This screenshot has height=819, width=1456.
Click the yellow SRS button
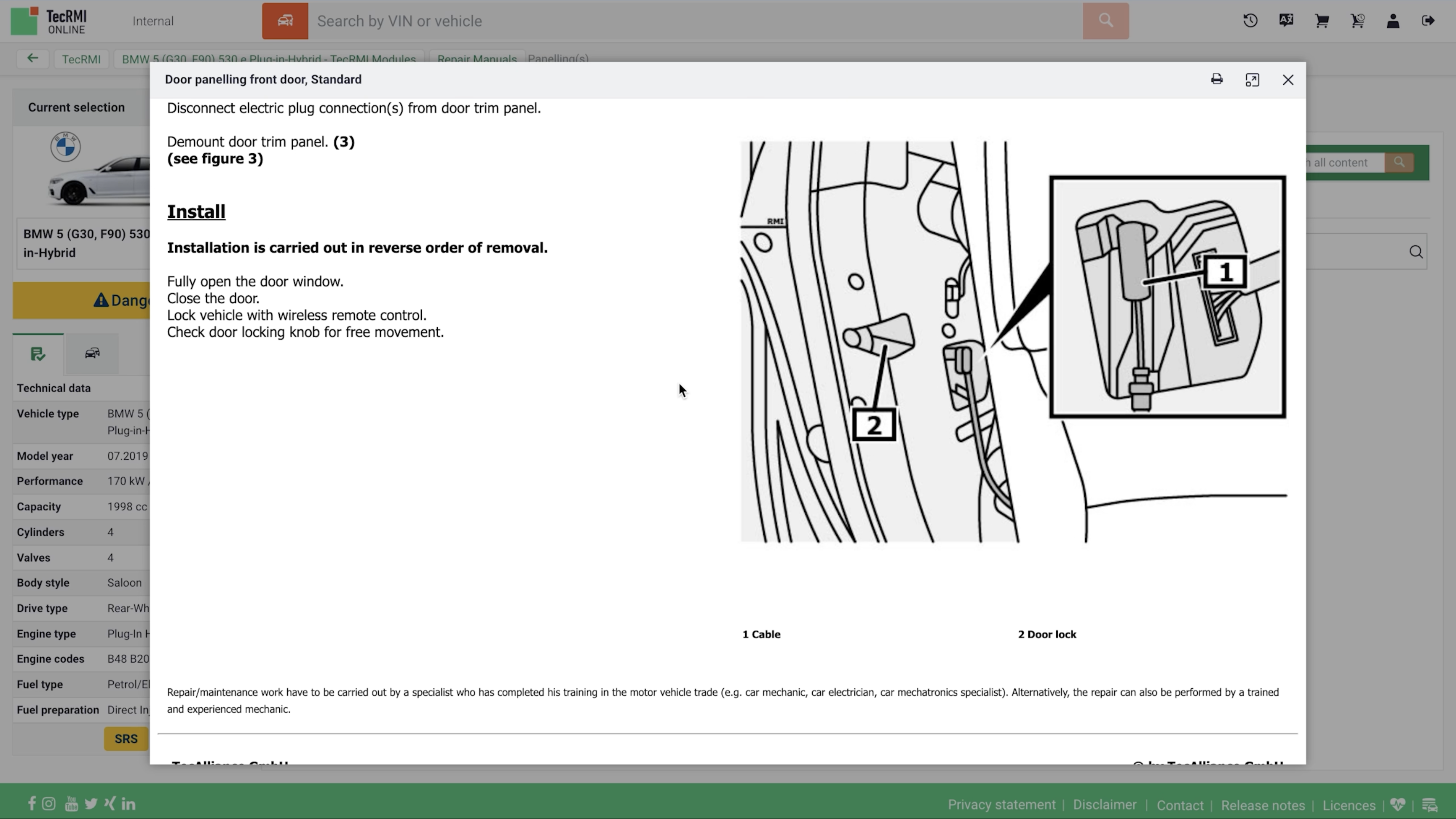point(126,739)
